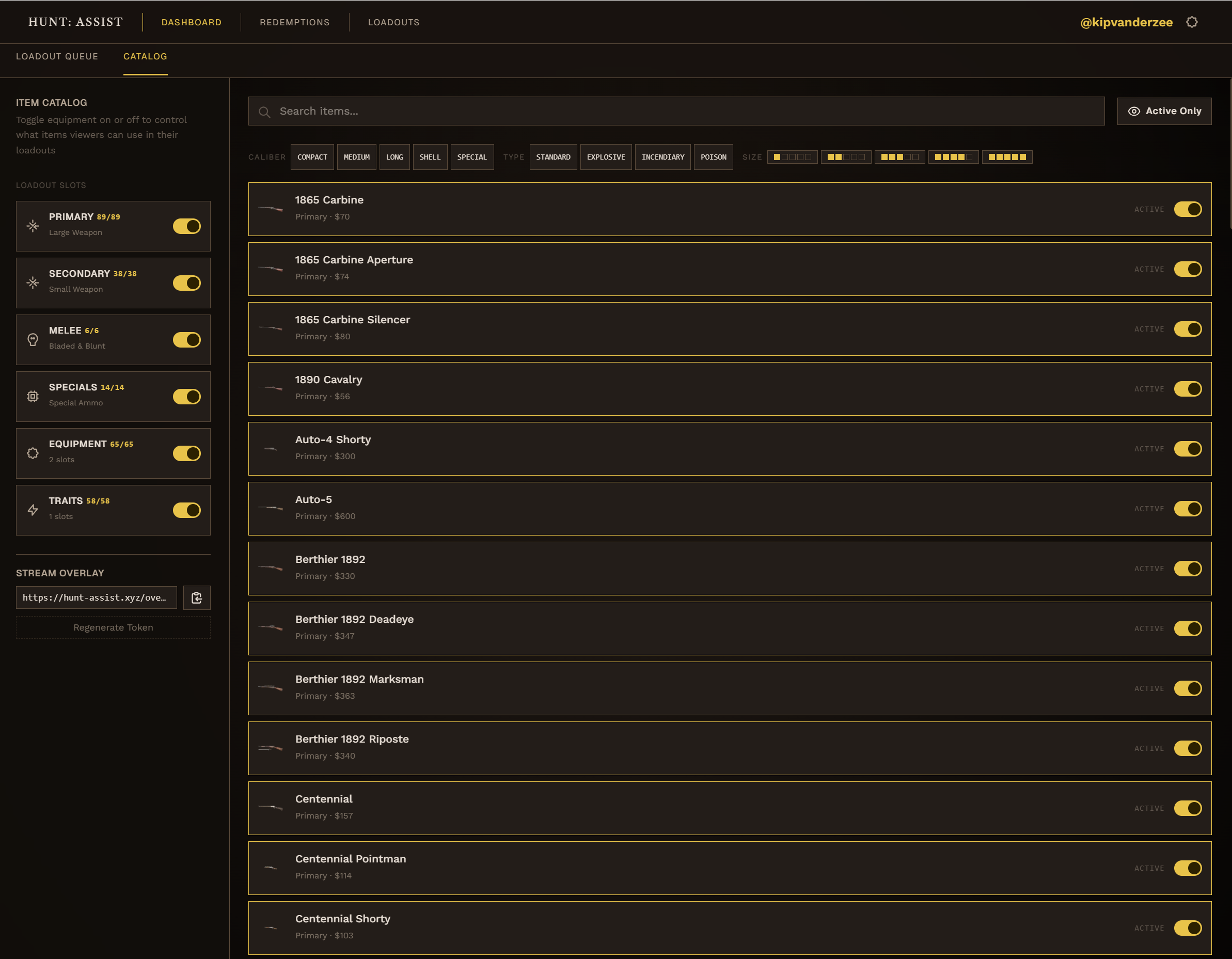Click the Secondary slot crosshair icon
The height and width of the screenshot is (959, 1232).
33,283
